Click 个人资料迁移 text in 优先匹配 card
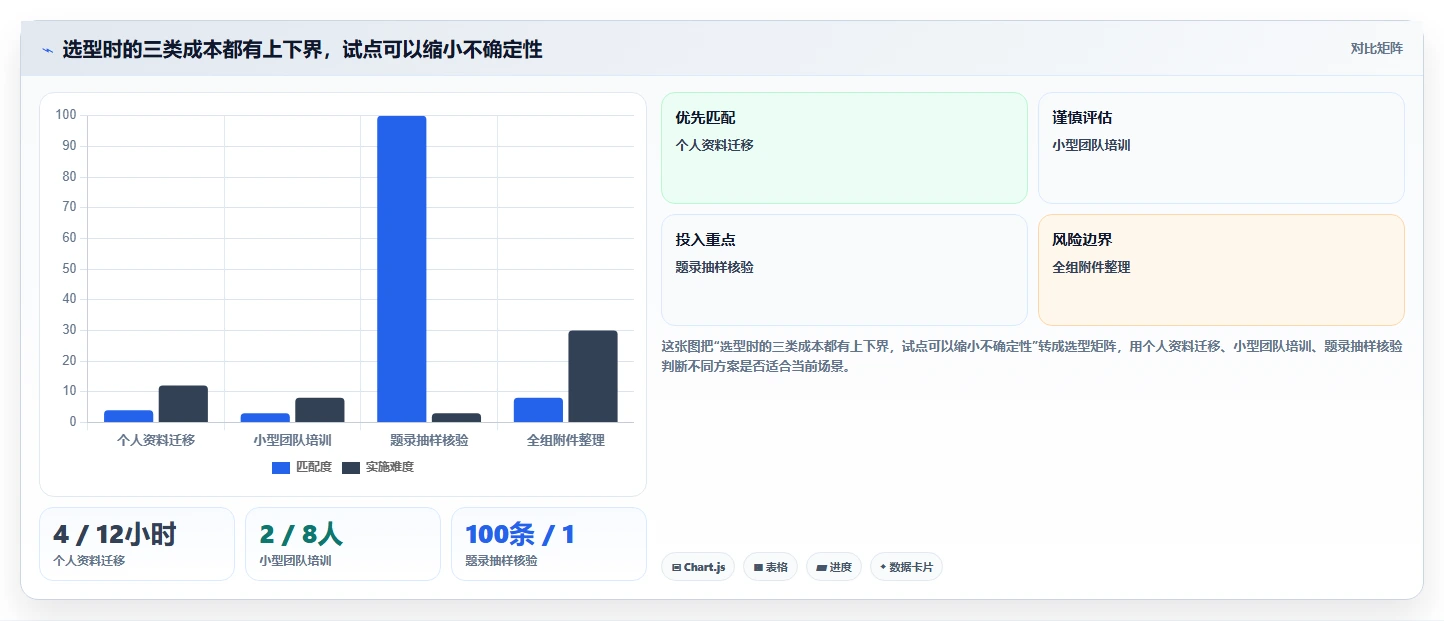1444x621 pixels. 714,145
